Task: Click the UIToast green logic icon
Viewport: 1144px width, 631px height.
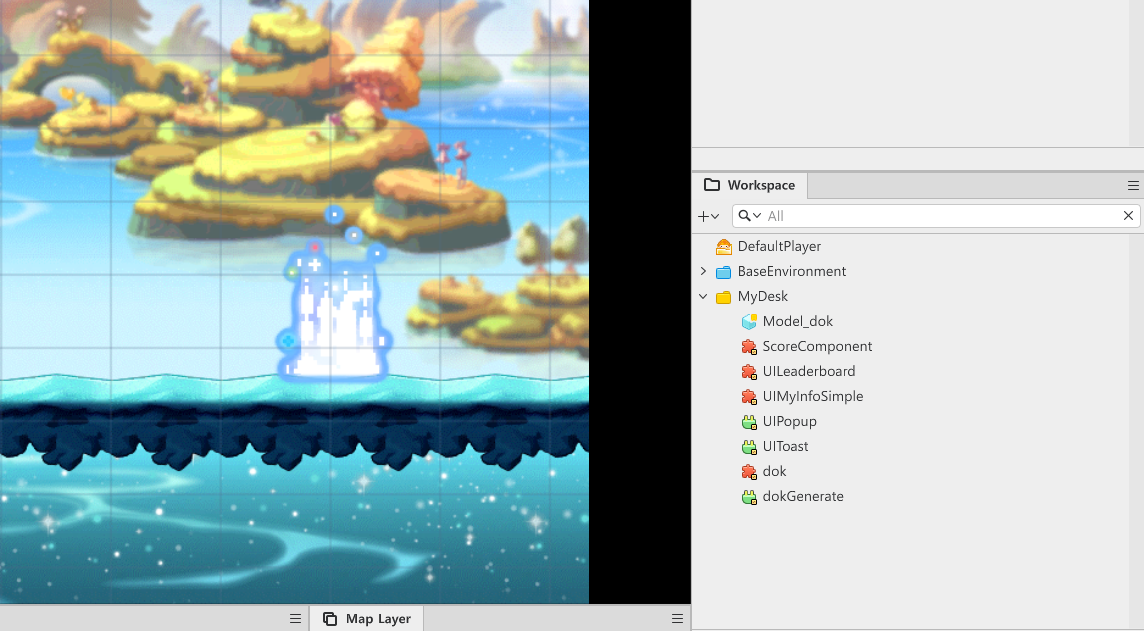Action: (x=749, y=446)
